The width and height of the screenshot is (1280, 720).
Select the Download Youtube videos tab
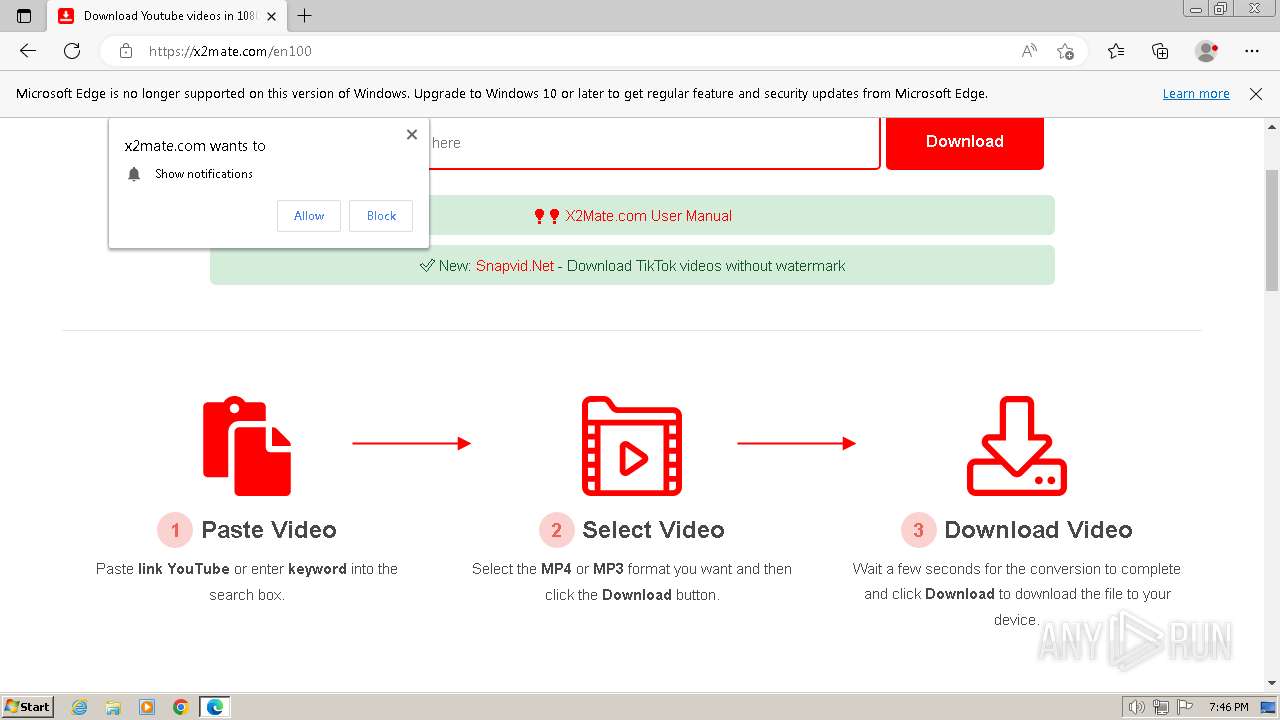168,16
